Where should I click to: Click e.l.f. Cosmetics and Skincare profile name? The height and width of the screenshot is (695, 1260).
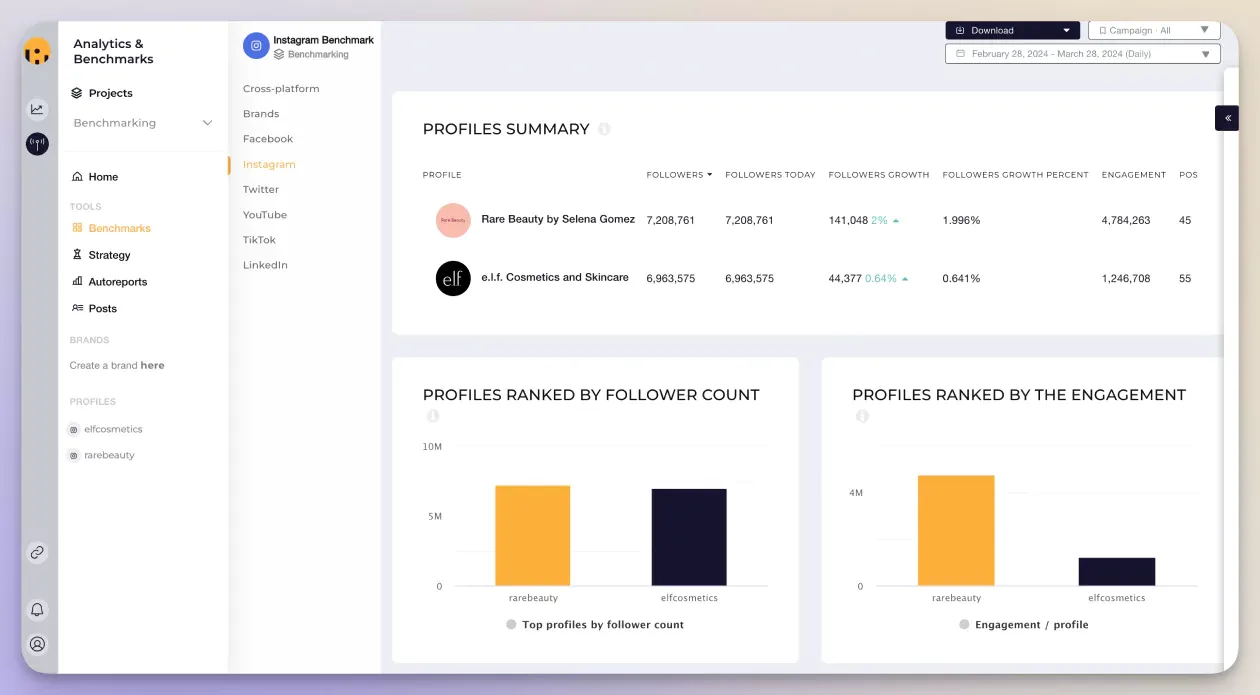point(555,277)
